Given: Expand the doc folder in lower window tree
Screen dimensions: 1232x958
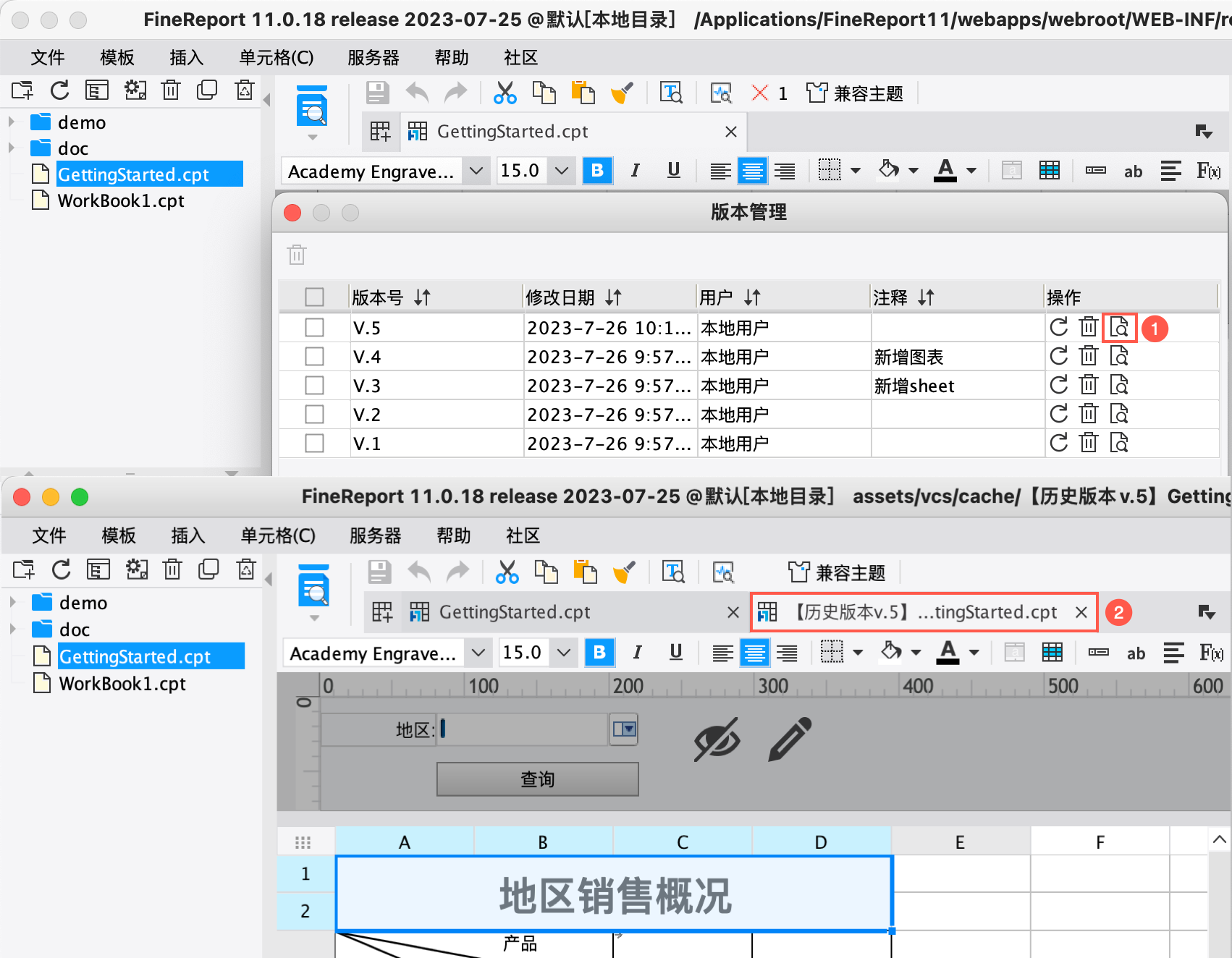Looking at the screenshot, I should point(13,629).
